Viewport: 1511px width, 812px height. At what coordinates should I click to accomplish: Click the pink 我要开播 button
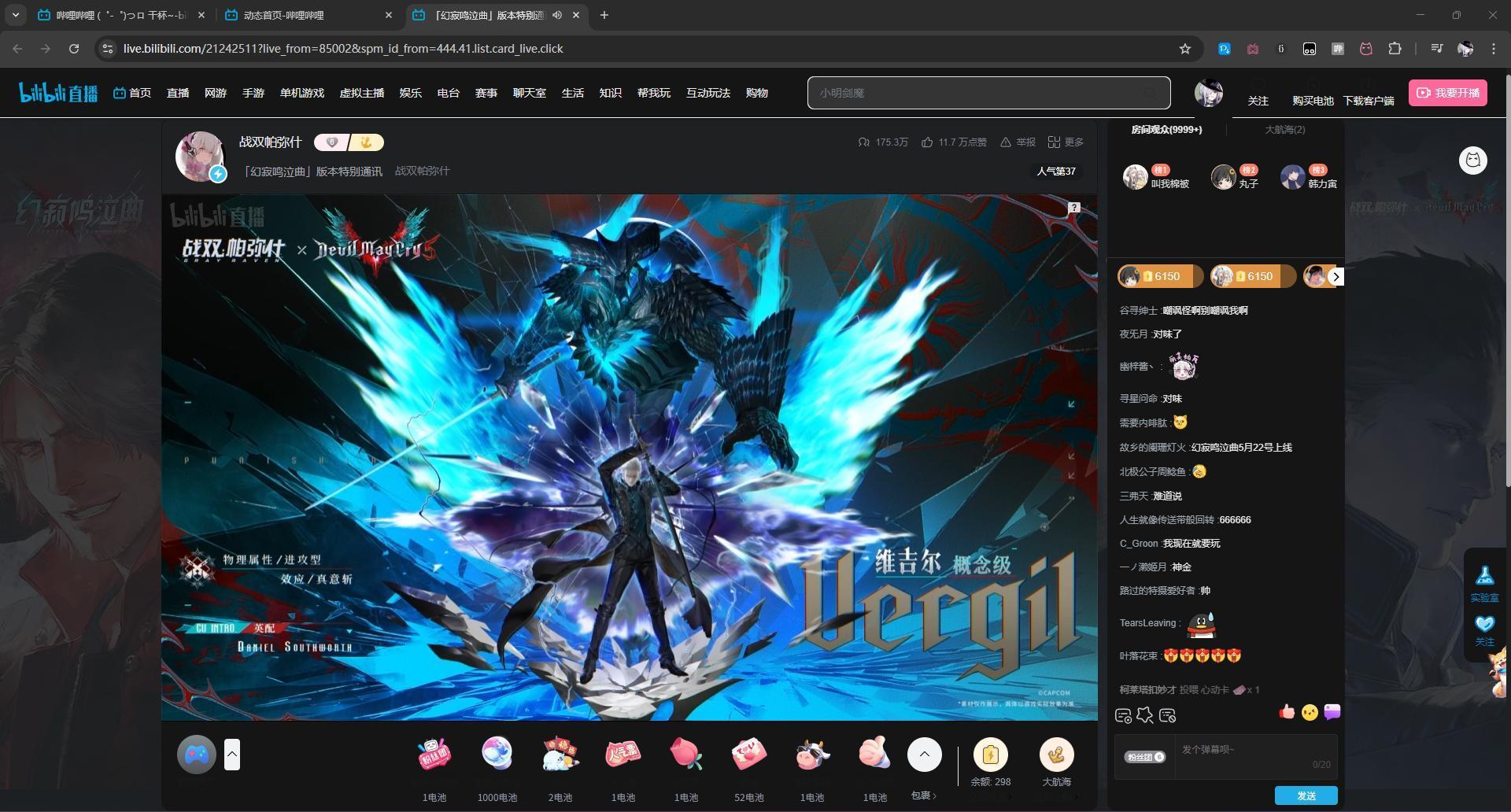click(x=1448, y=93)
